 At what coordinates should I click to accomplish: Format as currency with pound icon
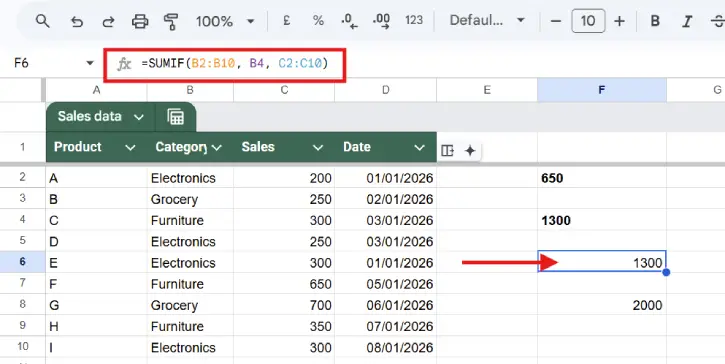[x=286, y=21]
